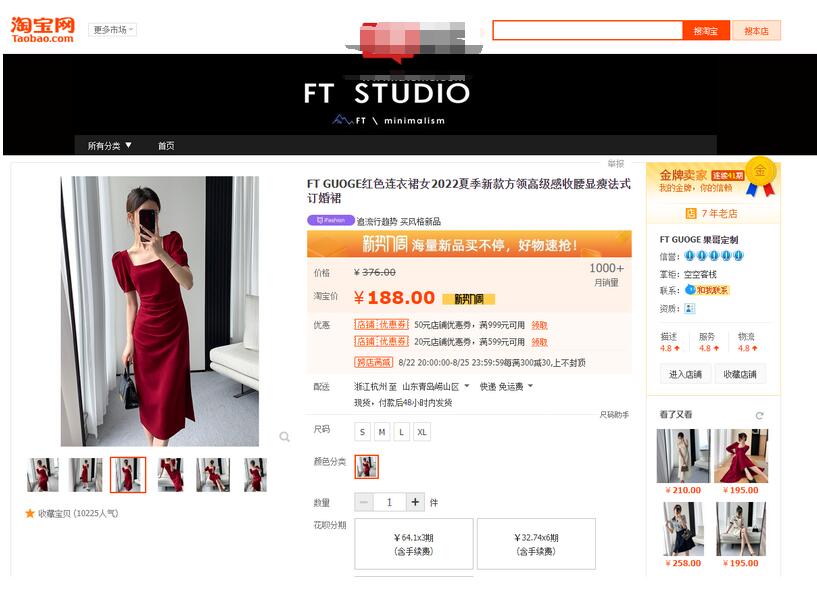Decrease quantity with the minus button

click(x=364, y=502)
